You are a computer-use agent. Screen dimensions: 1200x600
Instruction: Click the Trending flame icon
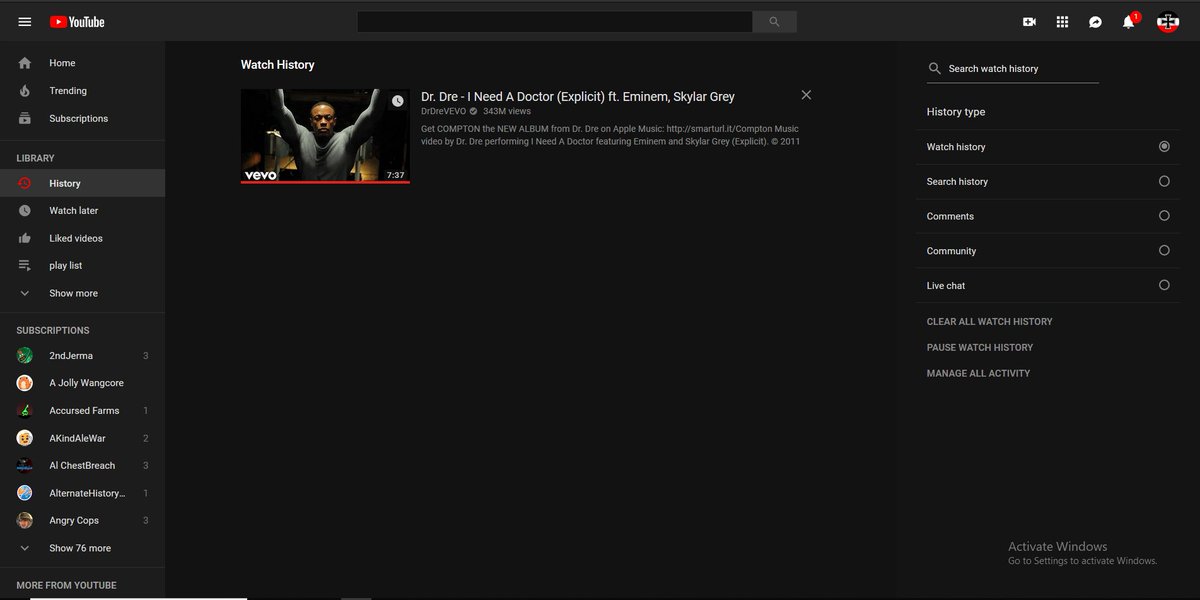[x=25, y=91]
